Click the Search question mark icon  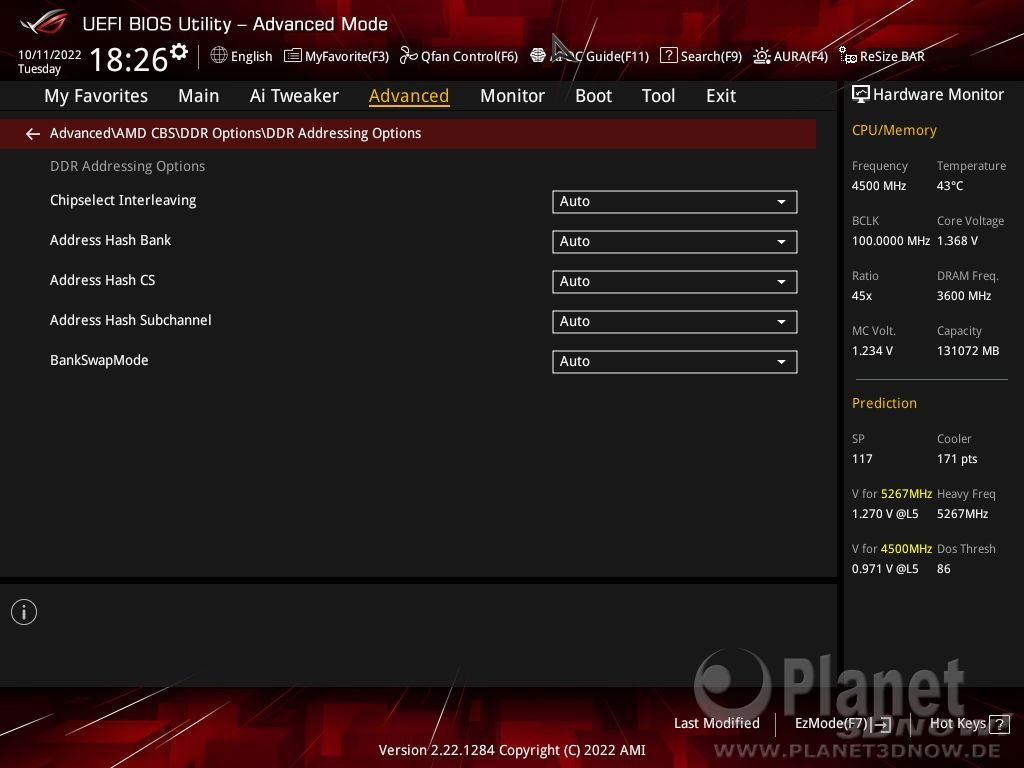(668, 56)
